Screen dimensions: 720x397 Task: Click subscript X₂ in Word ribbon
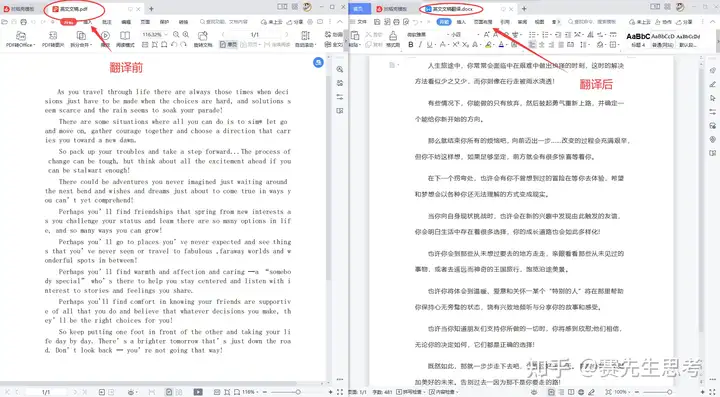coord(465,45)
